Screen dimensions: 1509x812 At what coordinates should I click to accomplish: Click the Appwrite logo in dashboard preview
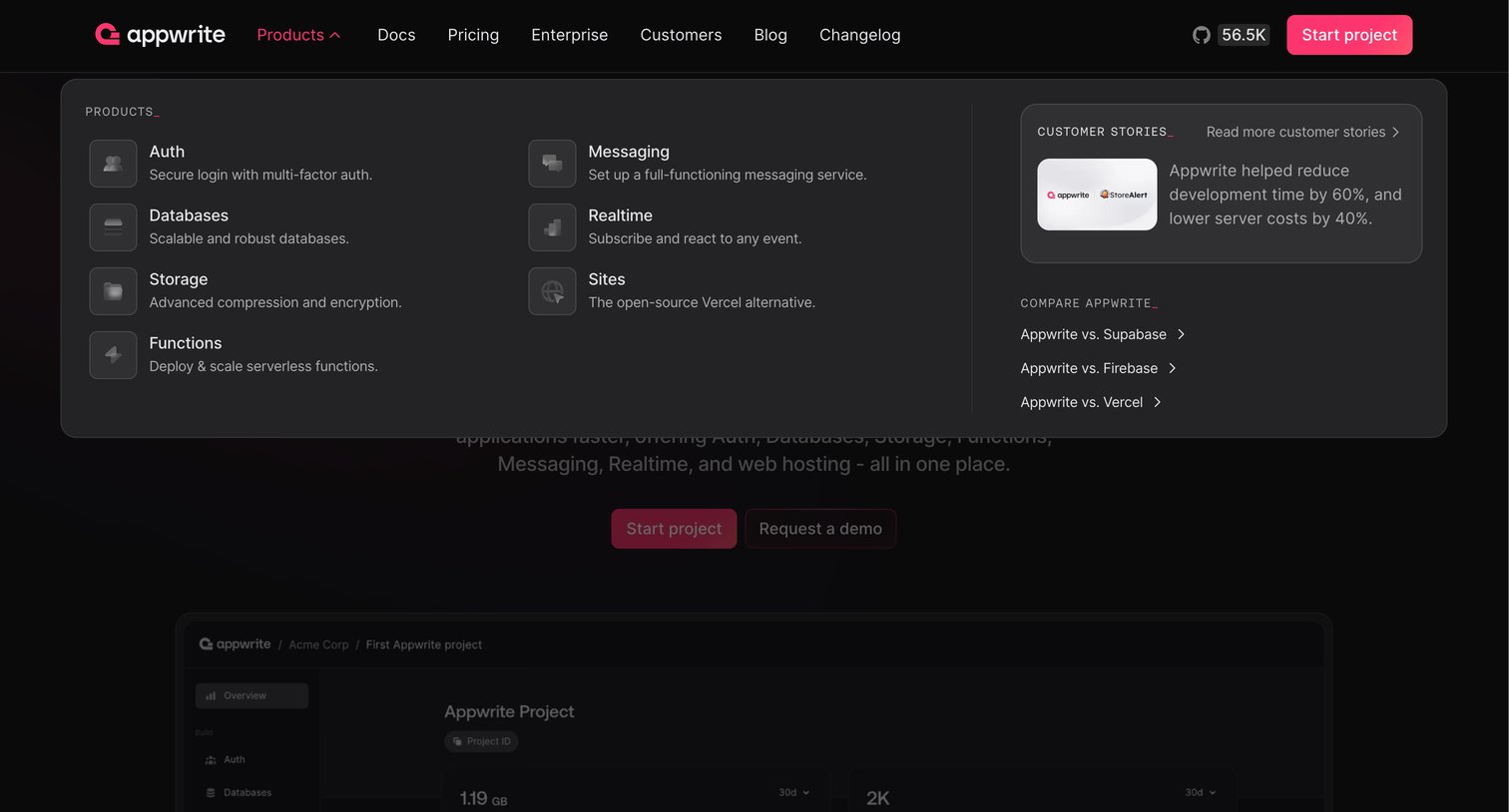point(235,644)
